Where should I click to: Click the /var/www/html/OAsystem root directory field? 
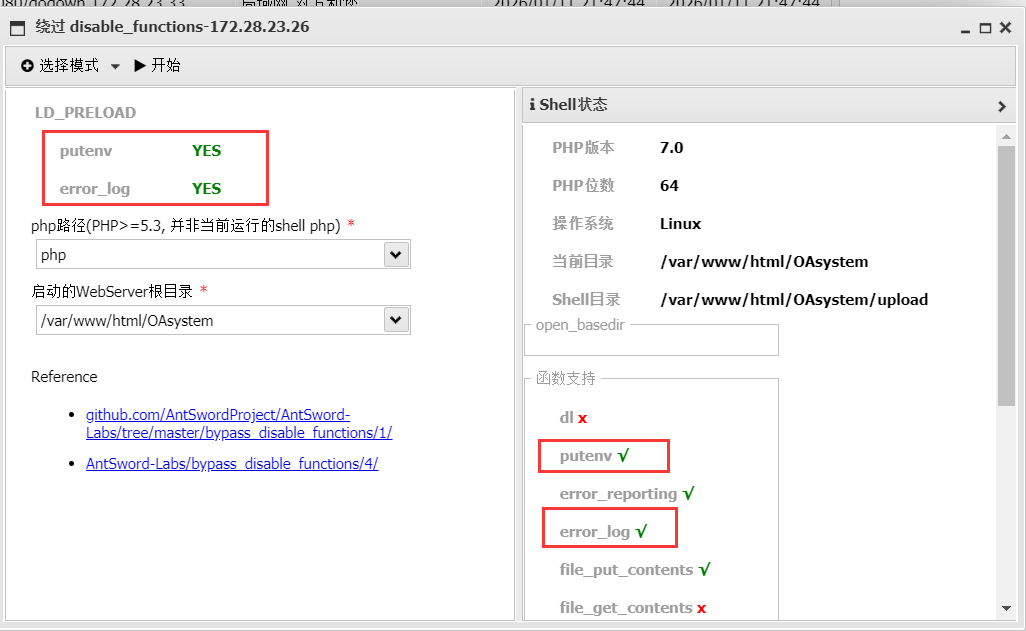pos(209,320)
